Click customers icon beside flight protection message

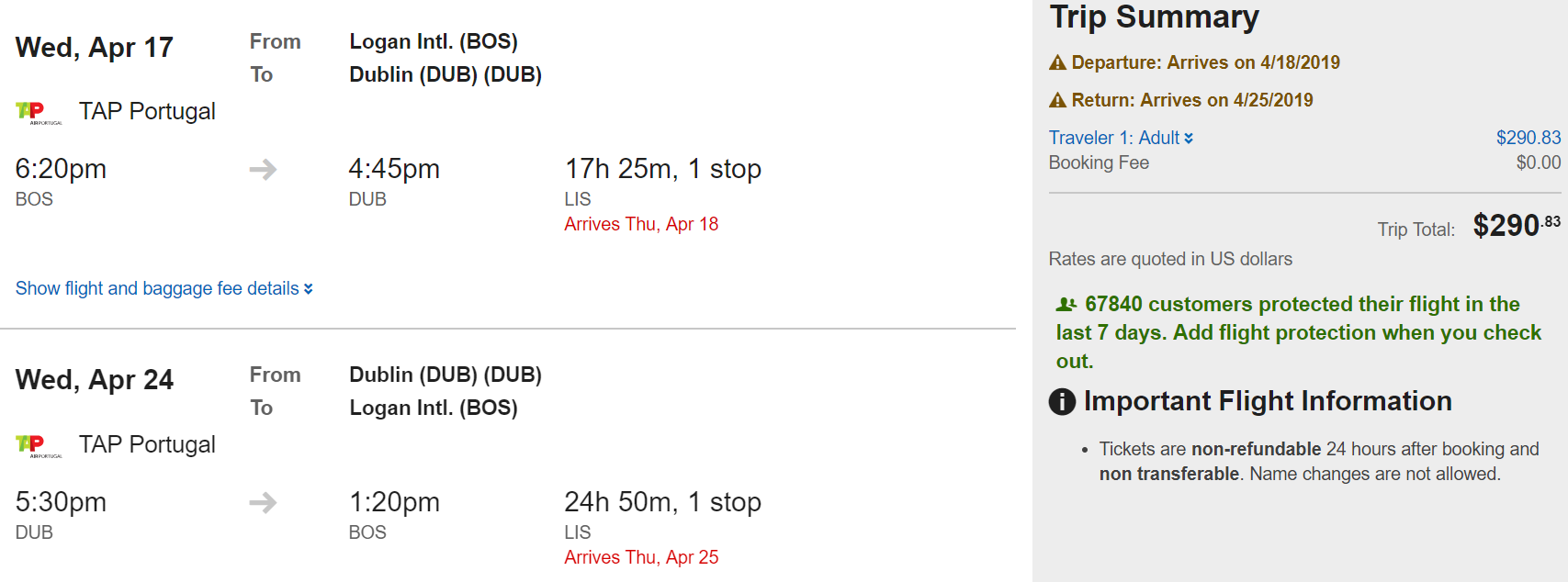click(1066, 305)
